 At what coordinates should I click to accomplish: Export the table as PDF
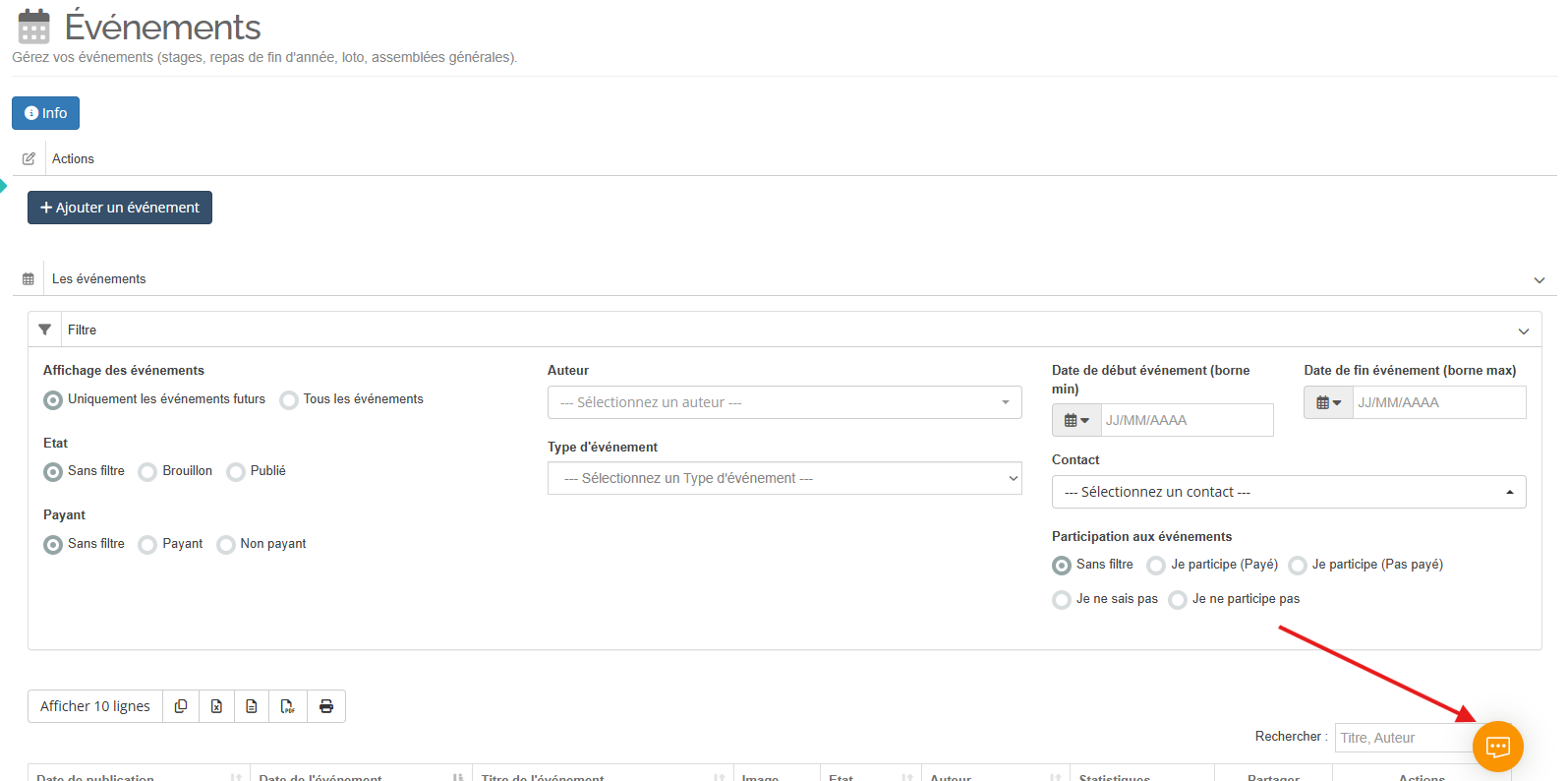coord(288,706)
